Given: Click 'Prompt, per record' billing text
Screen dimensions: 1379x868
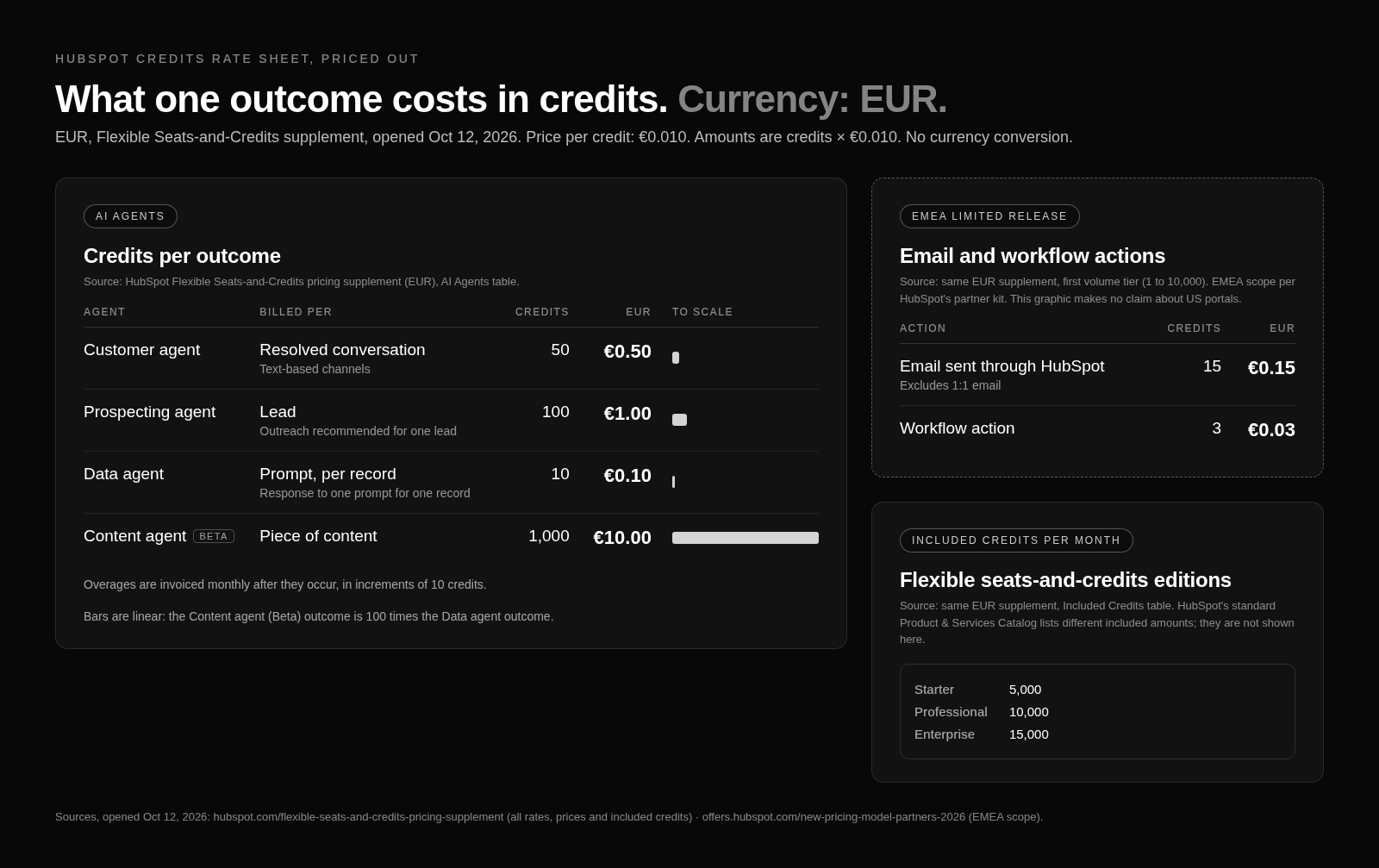Looking at the screenshot, I should point(328,474).
